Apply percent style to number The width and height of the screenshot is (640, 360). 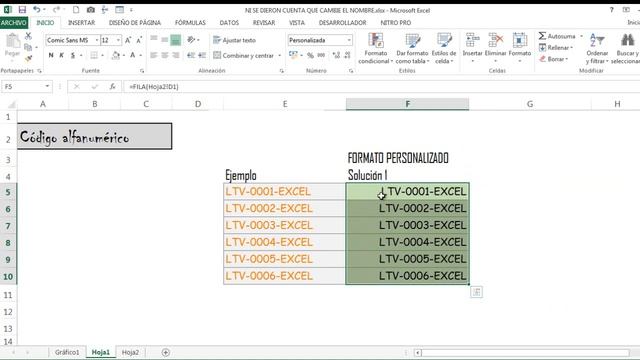click(x=310, y=55)
